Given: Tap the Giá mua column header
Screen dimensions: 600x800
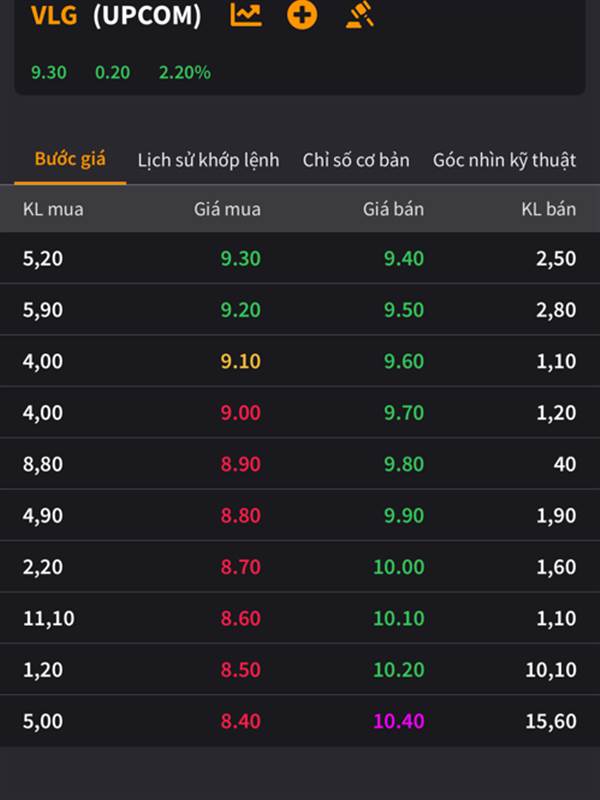Looking at the screenshot, I should (x=227, y=209).
